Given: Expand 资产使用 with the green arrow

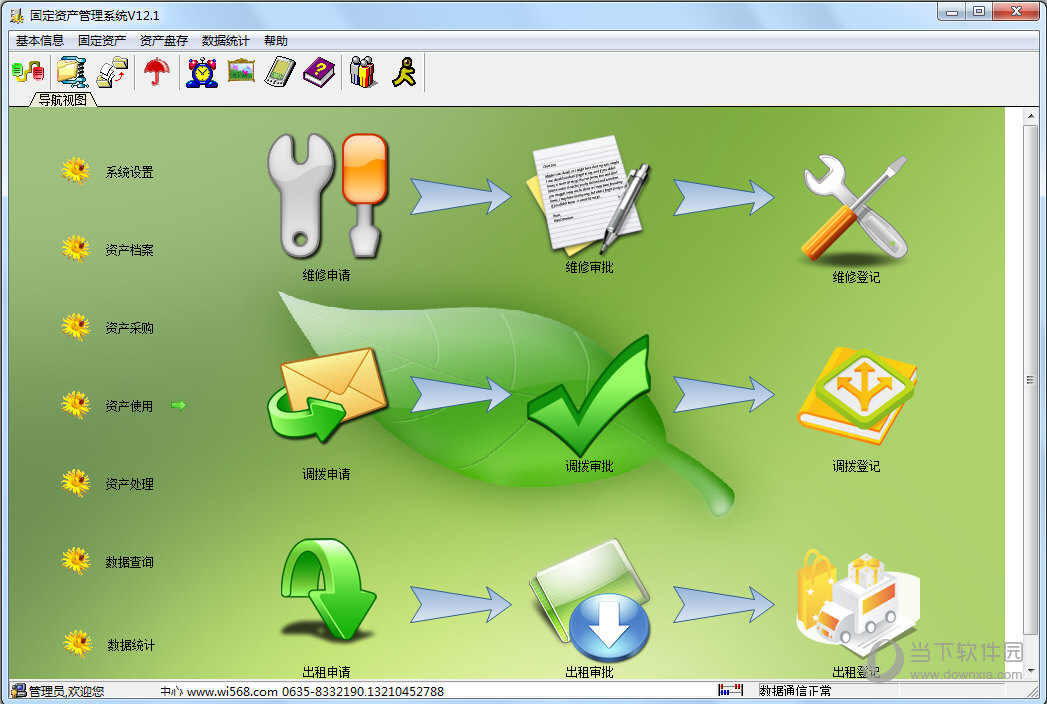Looking at the screenshot, I should click(178, 405).
